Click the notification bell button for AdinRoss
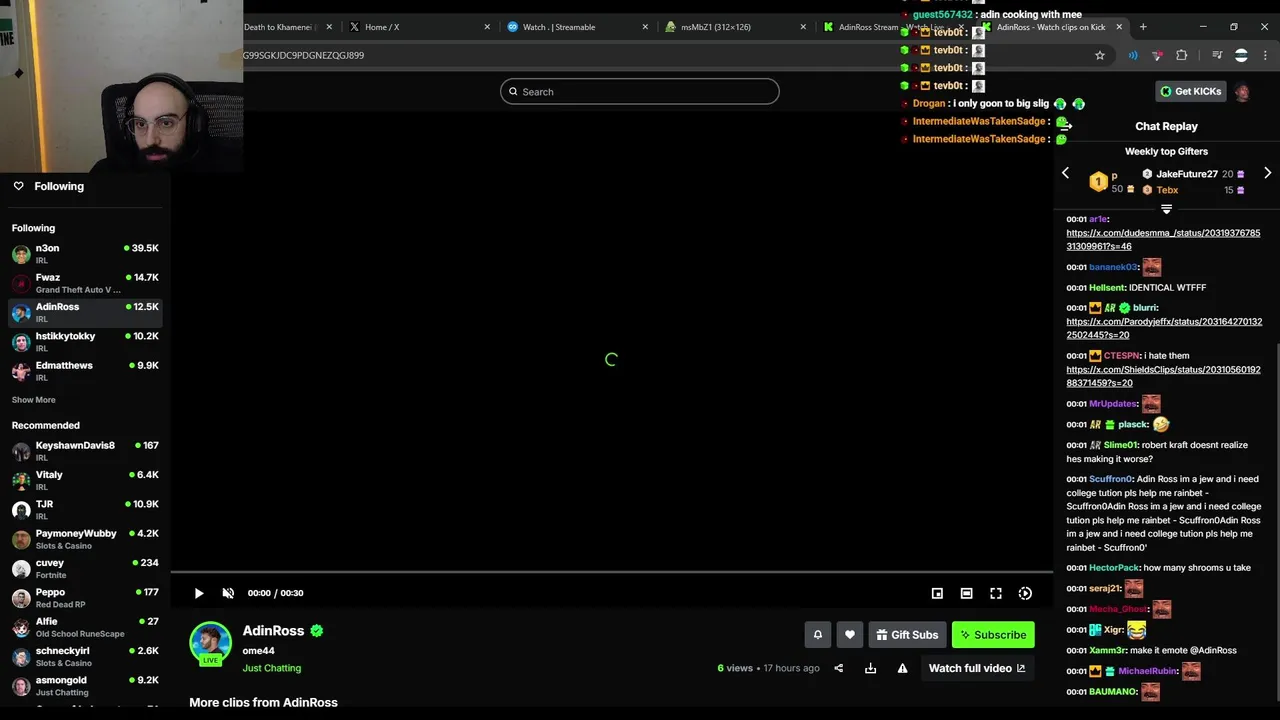Viewport: 1280px width, 720px height. (x=818, y=634)
